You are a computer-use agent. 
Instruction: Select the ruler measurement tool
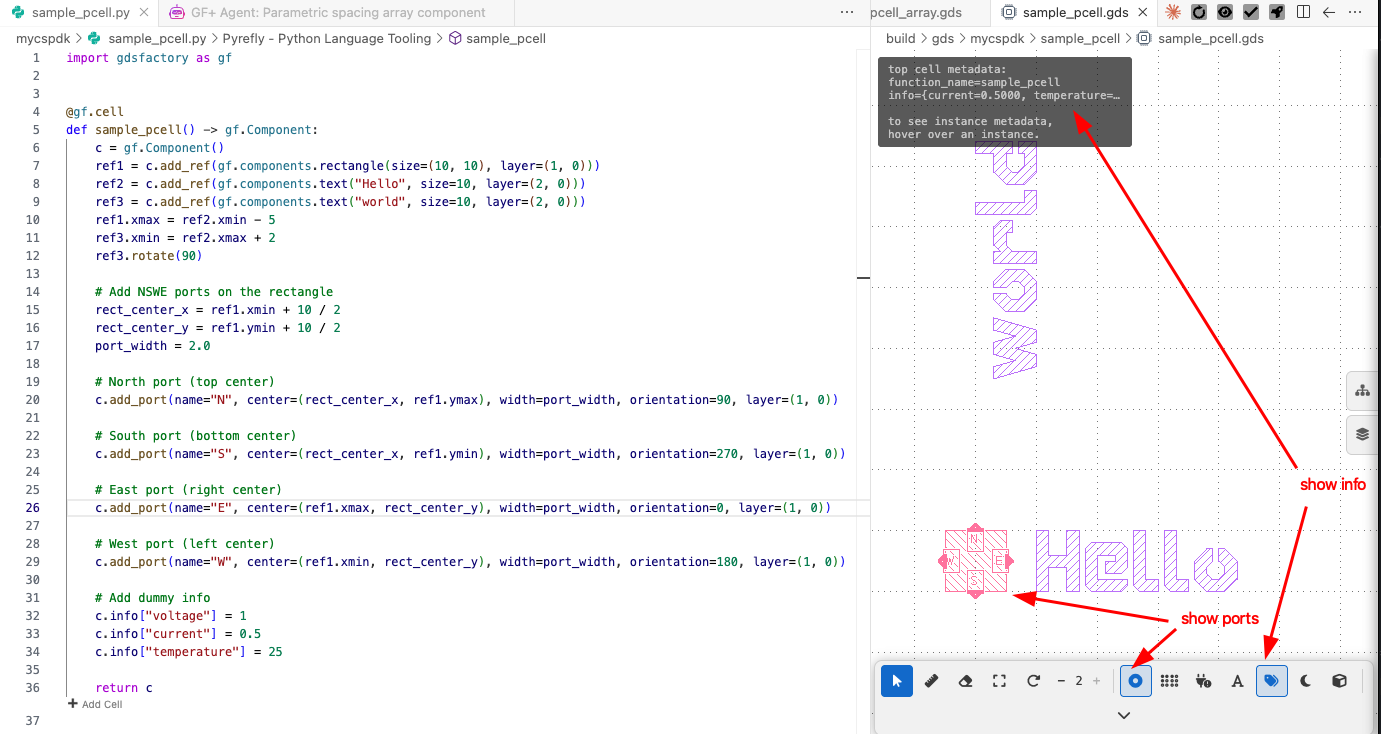coord(931,681)
